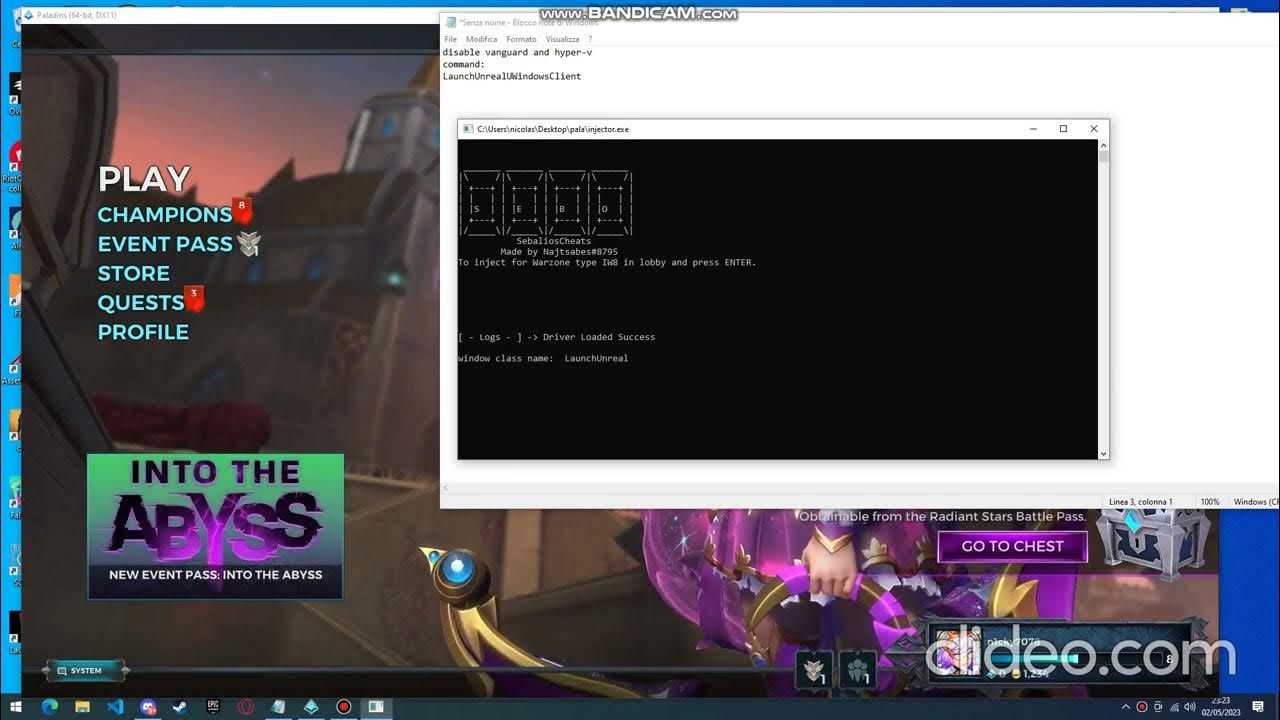The image size is (1280, 720).
Task: Click the console scrollbar down arrow
Action: (1103, 454)
